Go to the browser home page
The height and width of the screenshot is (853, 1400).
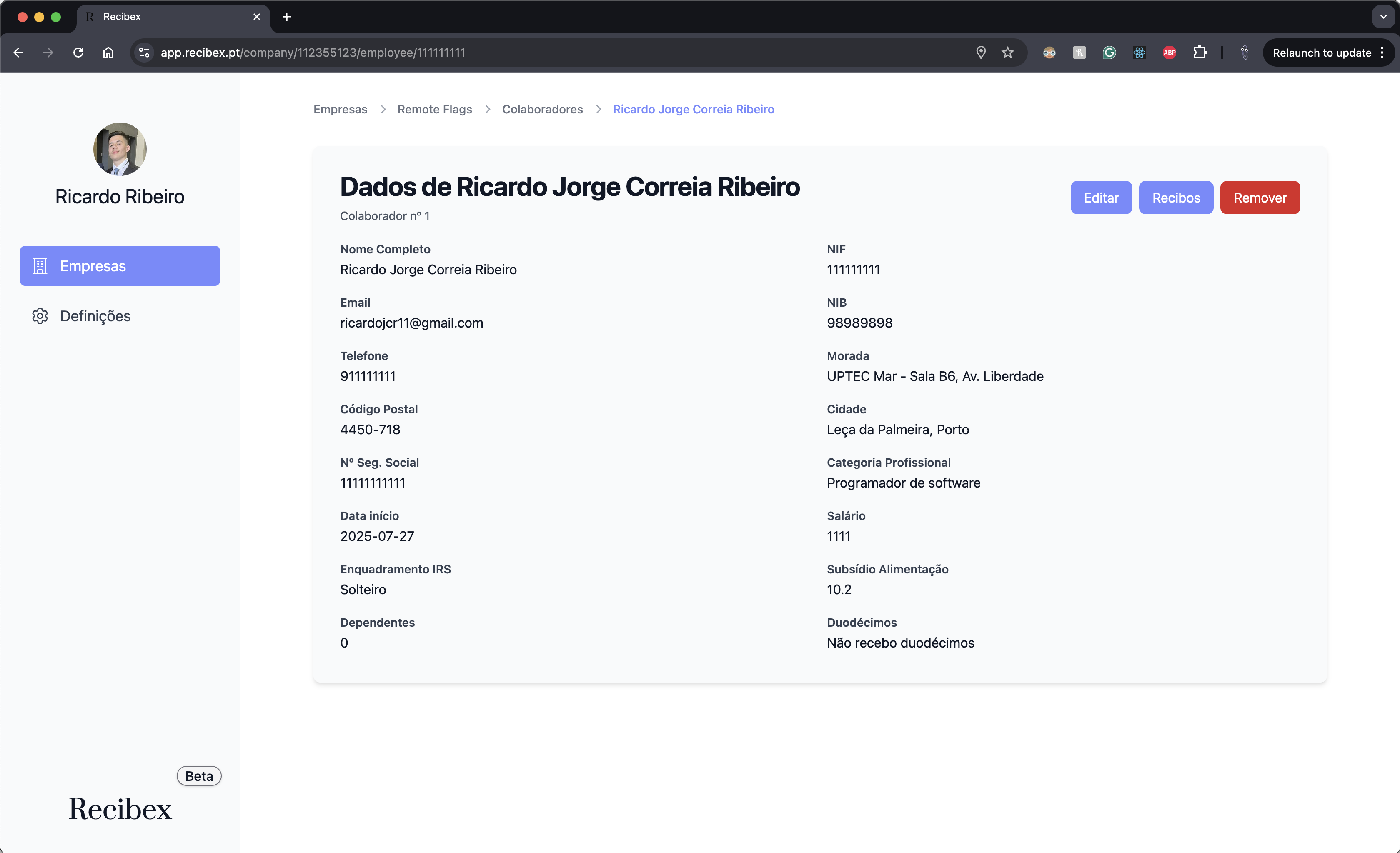pos(108,53)
